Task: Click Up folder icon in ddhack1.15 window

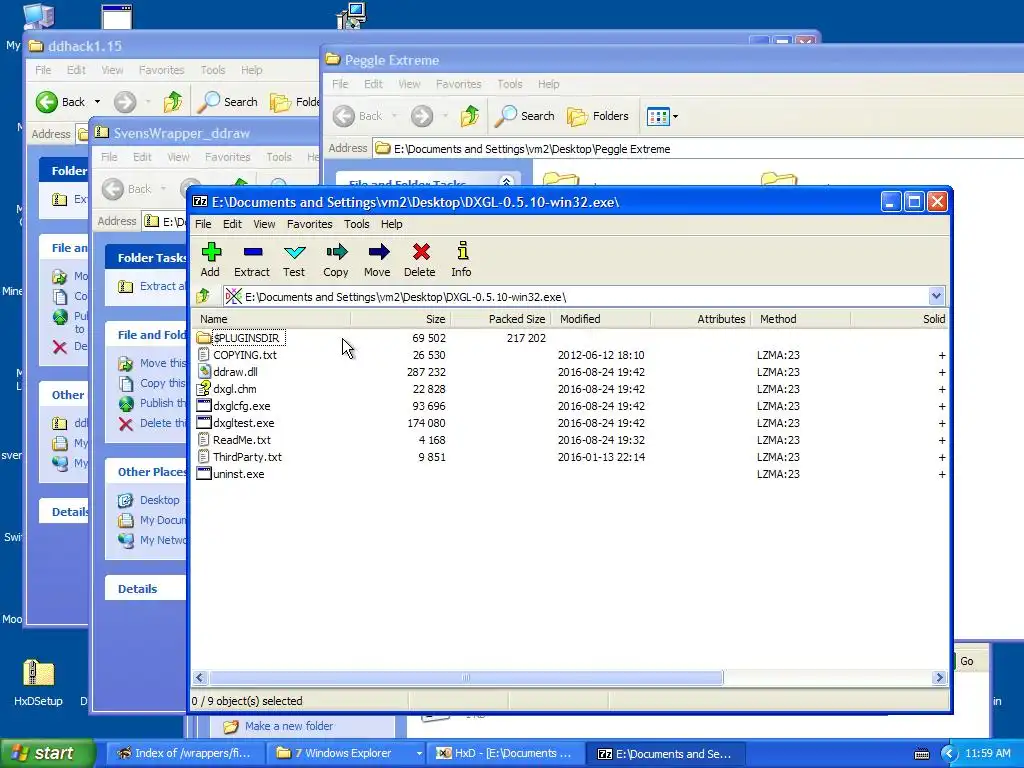Action: click(173, 102)
